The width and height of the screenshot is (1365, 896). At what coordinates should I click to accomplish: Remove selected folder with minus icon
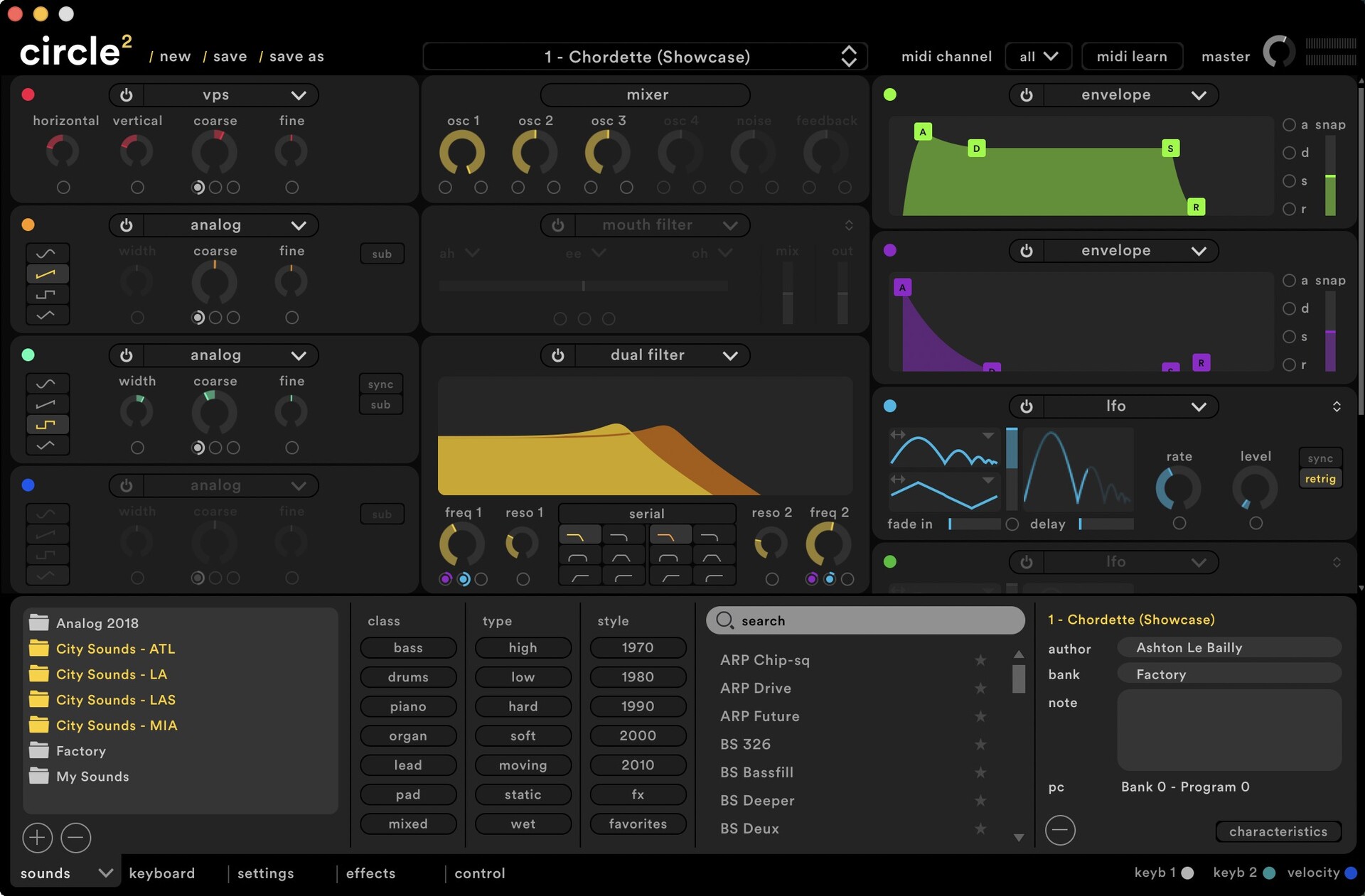(x=76, y=838)
